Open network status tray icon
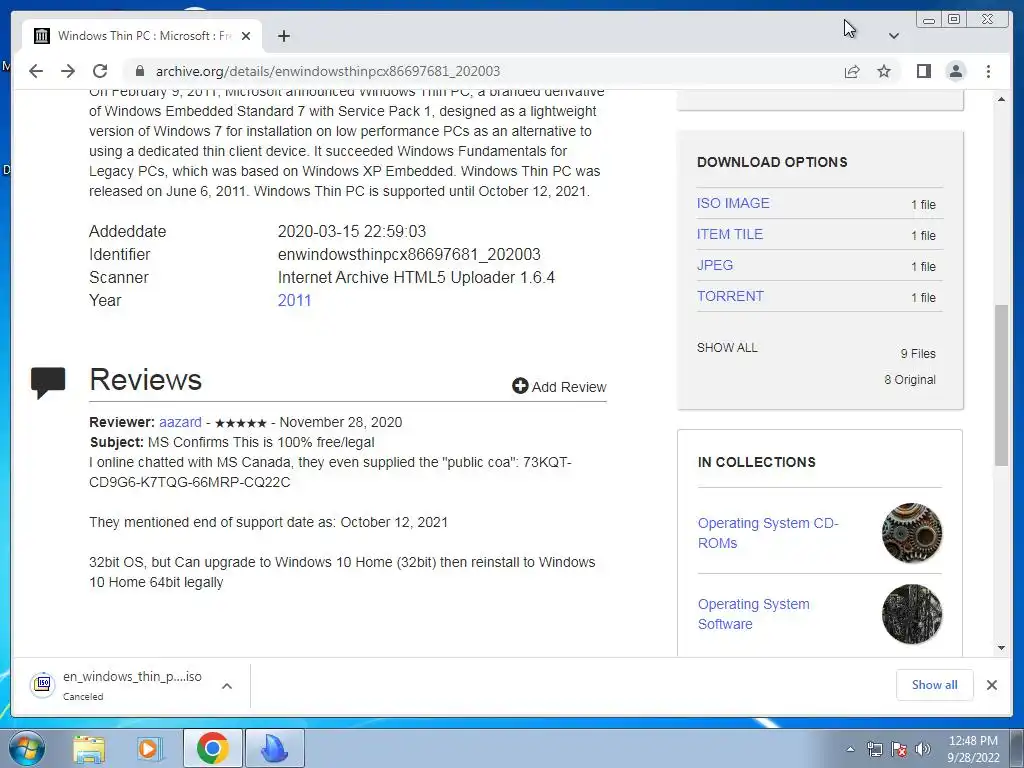 point(874,749)
